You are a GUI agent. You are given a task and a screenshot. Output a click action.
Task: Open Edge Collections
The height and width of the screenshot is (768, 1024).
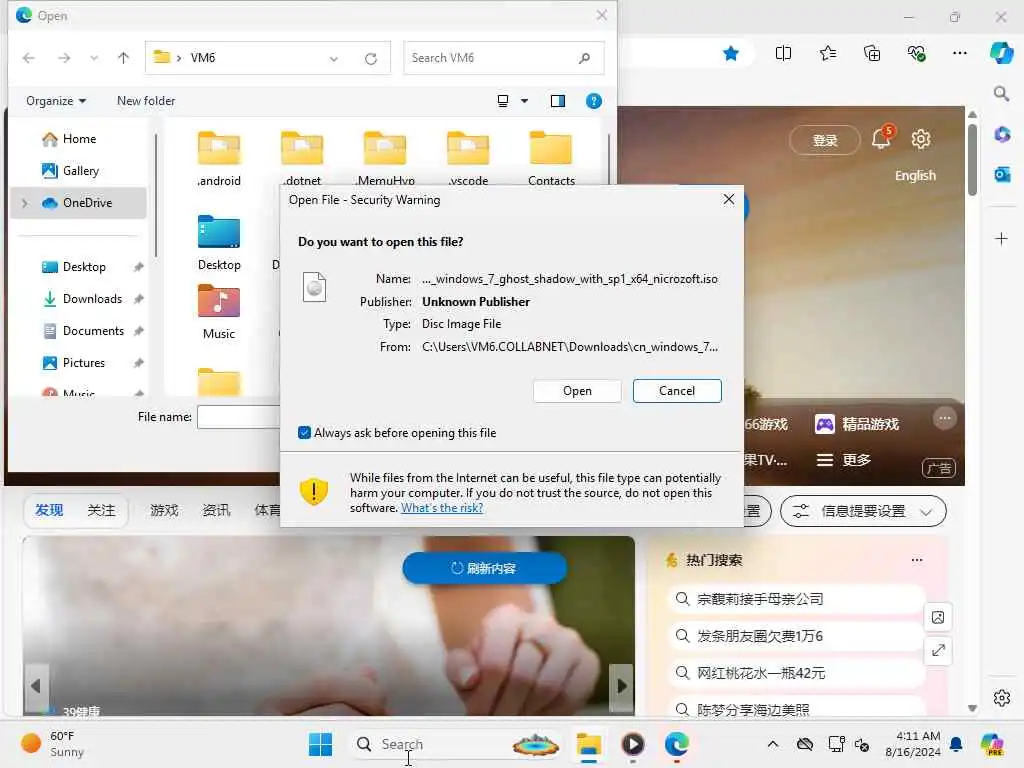872,54
